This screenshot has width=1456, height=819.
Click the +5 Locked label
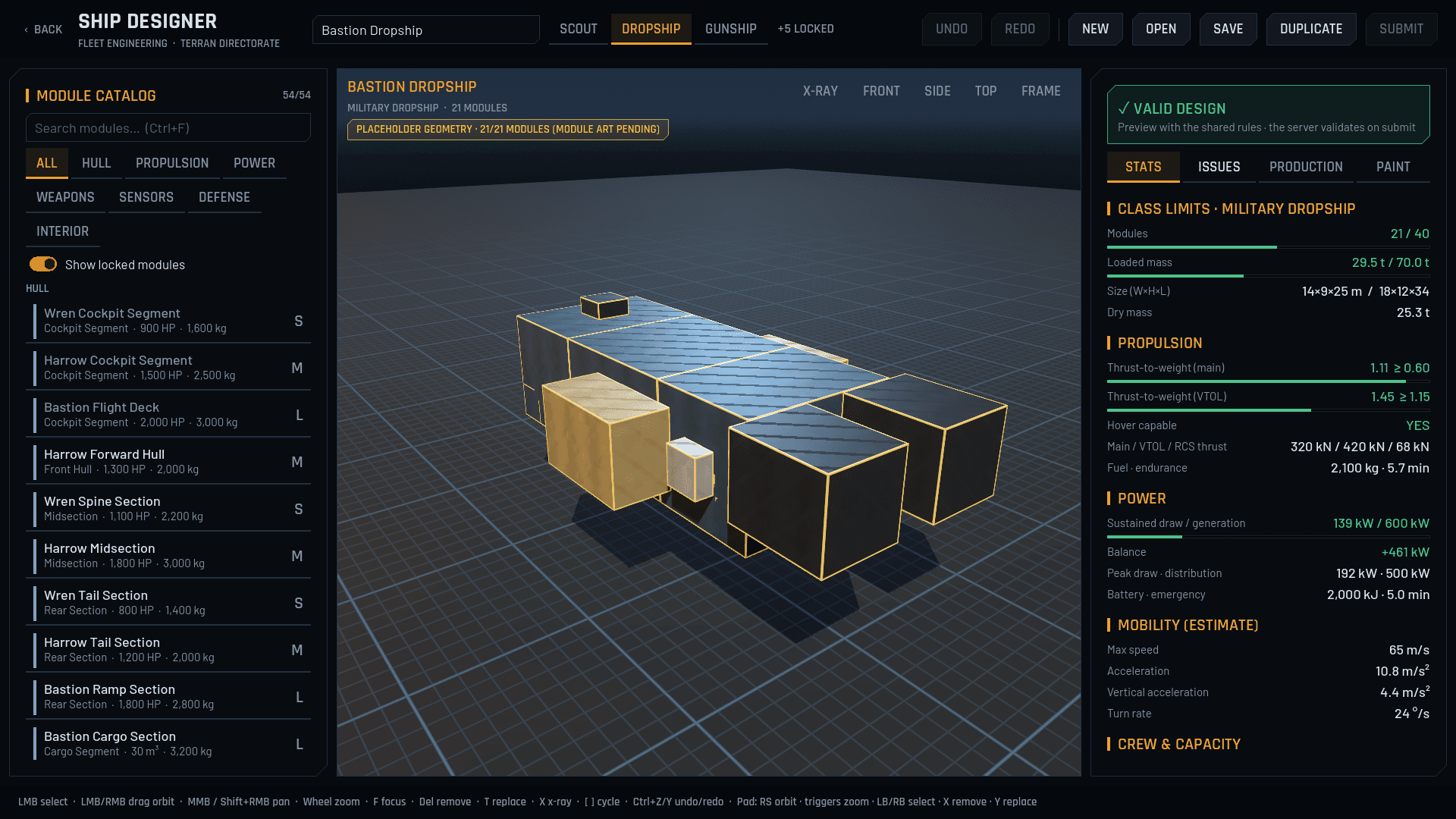[x=805, y=29]
